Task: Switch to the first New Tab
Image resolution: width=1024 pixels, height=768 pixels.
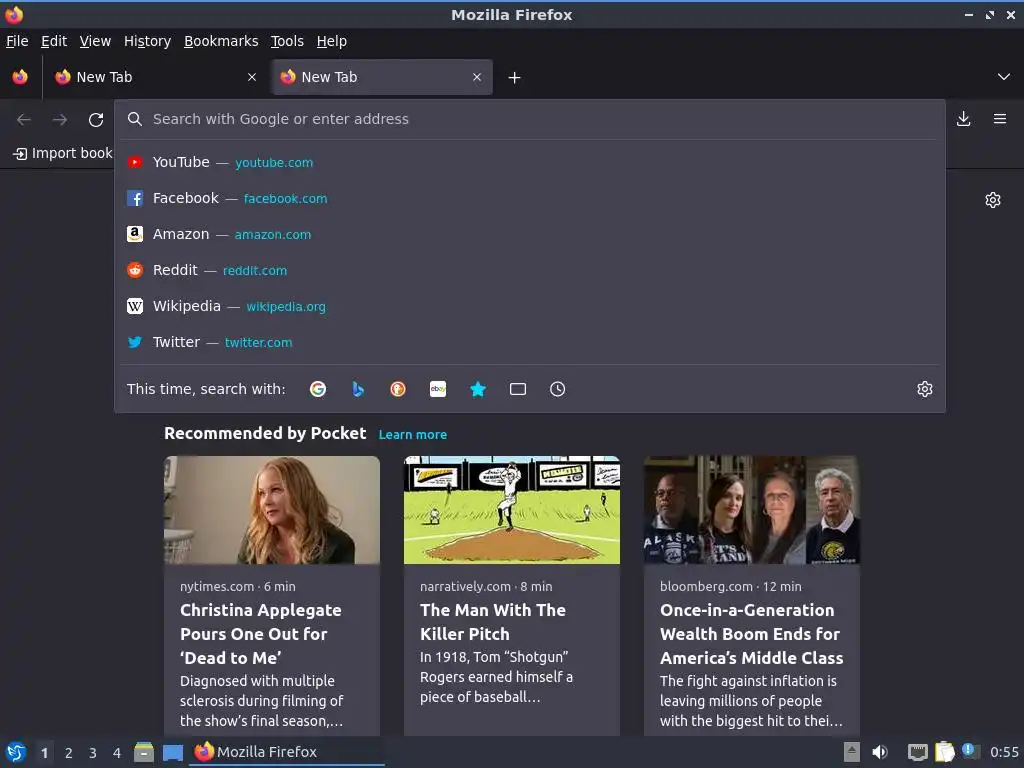Action: tap(155, 77)
